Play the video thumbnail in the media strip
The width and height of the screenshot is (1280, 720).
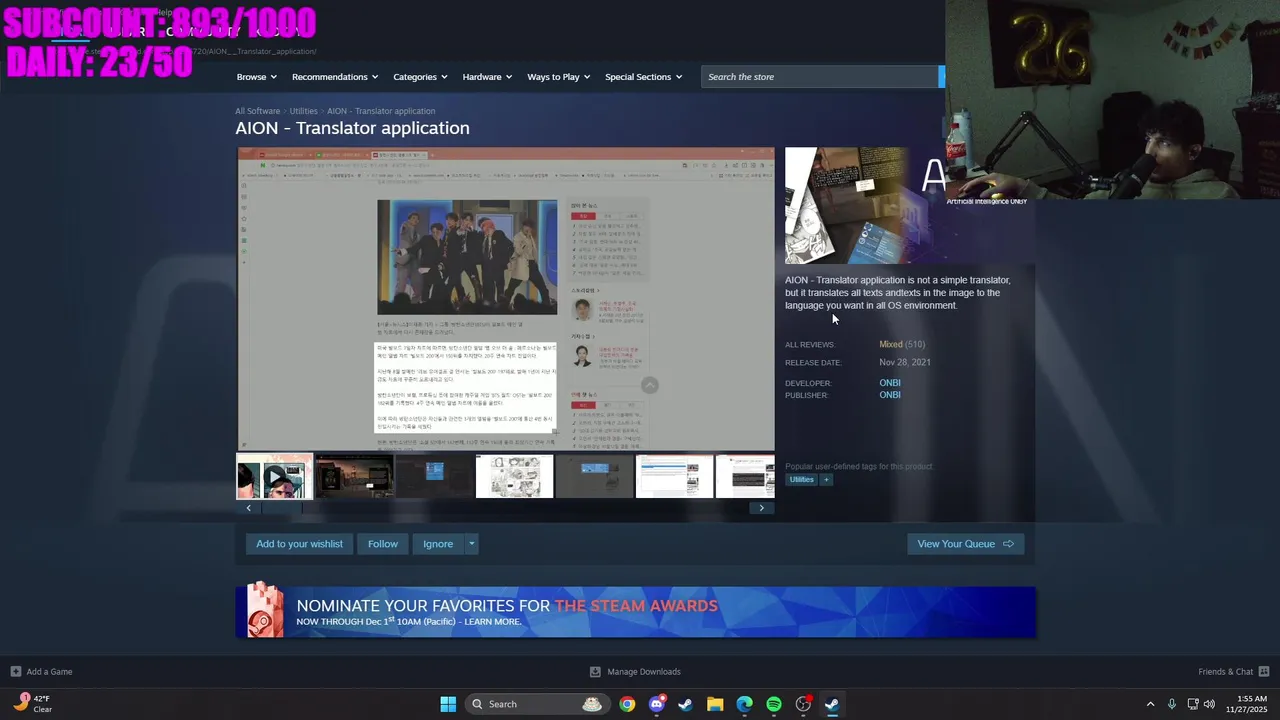coord(274,477)
